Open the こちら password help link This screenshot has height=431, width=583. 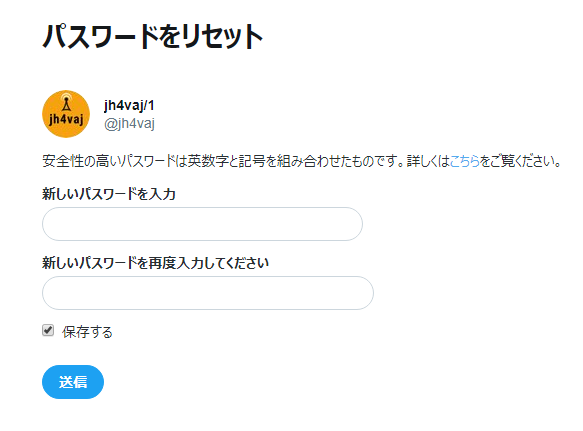[x=464, y=161]
